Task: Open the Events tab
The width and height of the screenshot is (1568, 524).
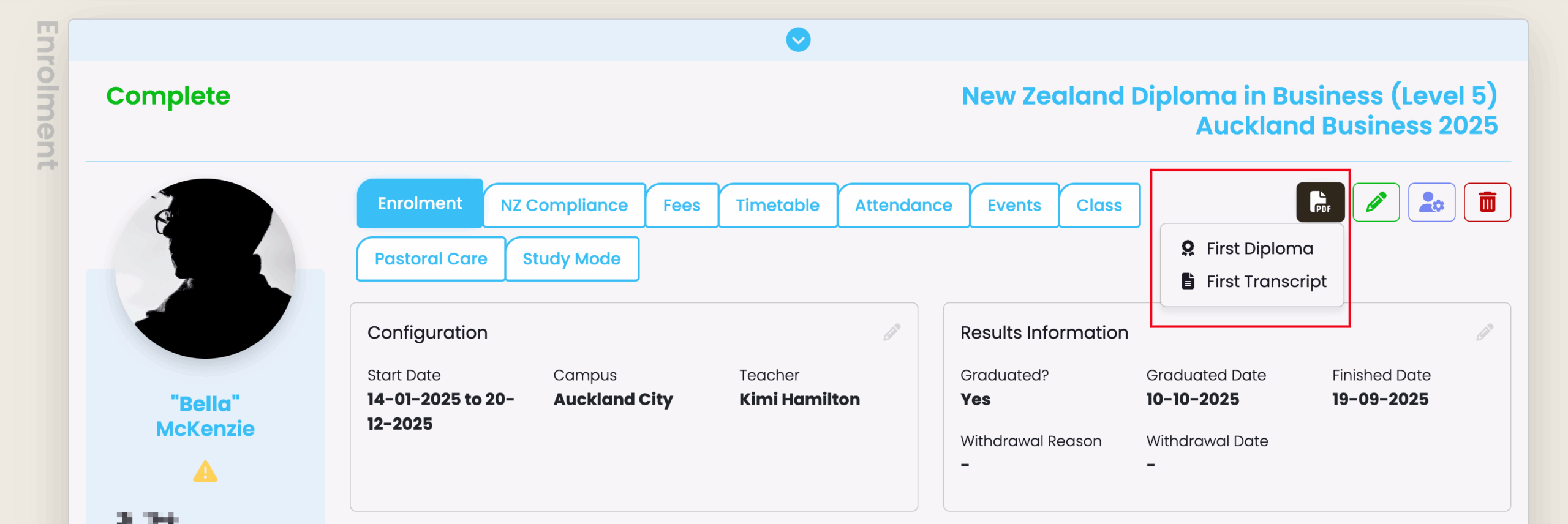Action: click(1014, 205)
